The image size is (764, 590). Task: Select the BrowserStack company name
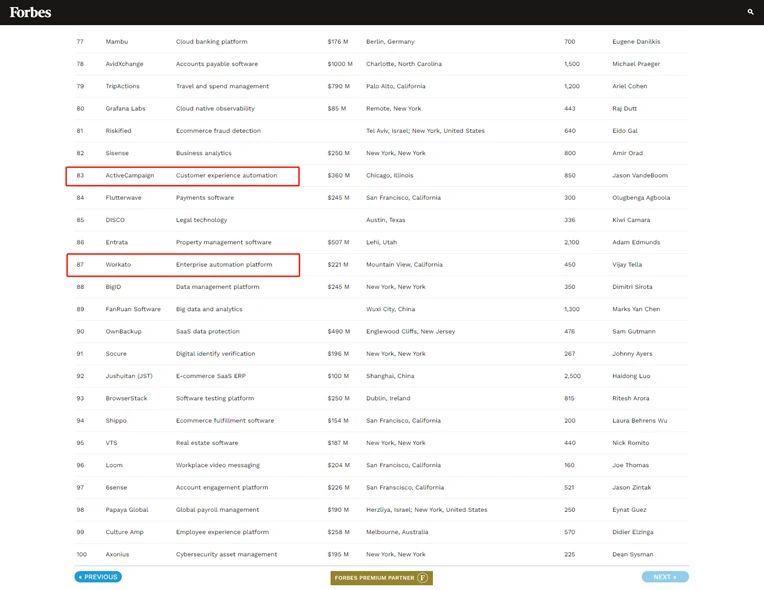126,399
